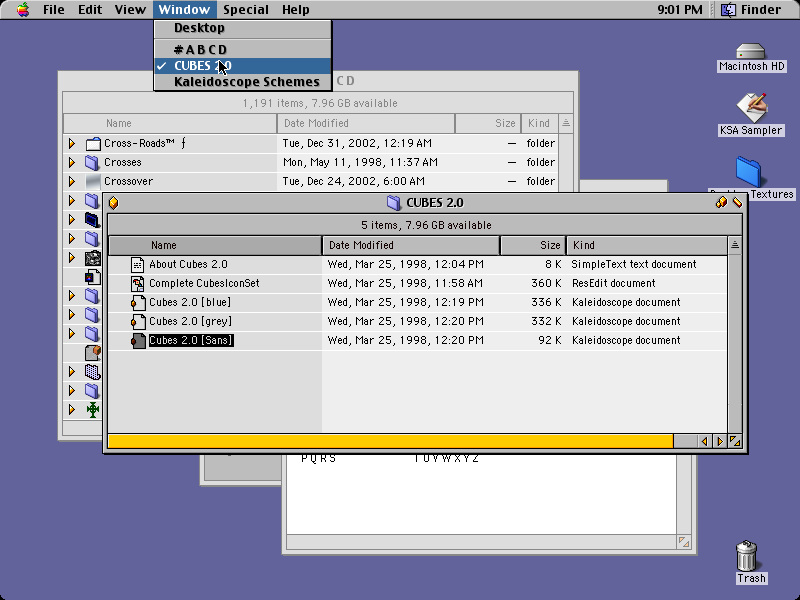The width and height of the screenshot is (800, 600).
Task: Click the Cubes 2.0 [blue] scheme icon
Action: 137,303
